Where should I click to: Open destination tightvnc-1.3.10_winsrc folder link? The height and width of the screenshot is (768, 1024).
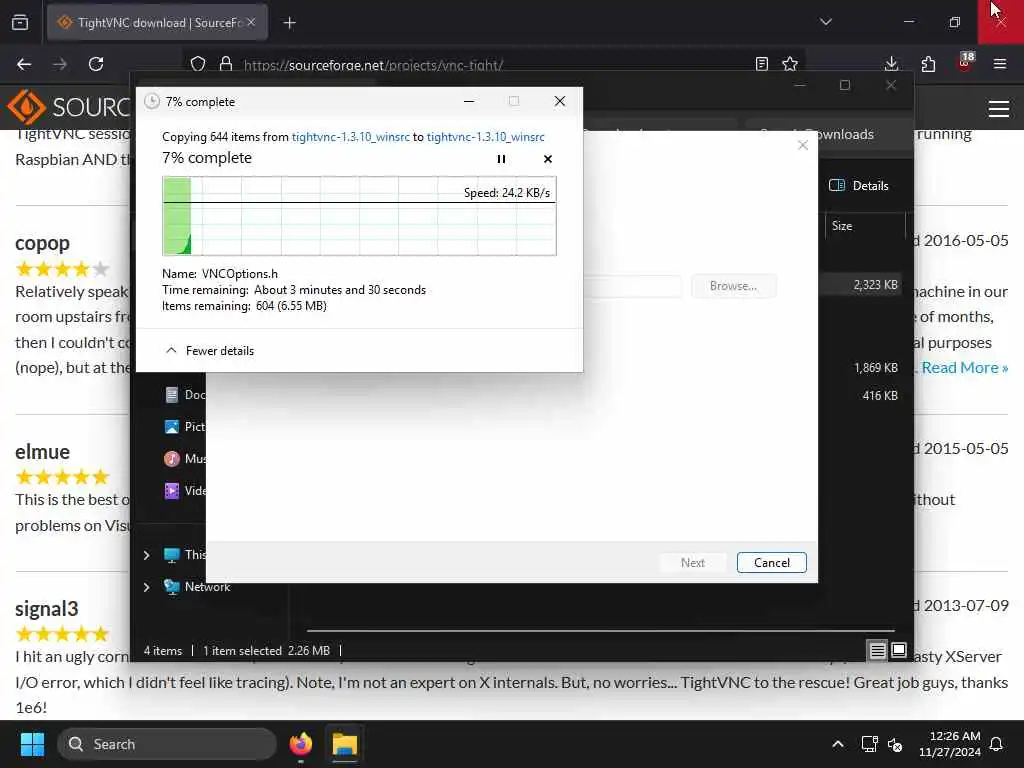[485, 136]
